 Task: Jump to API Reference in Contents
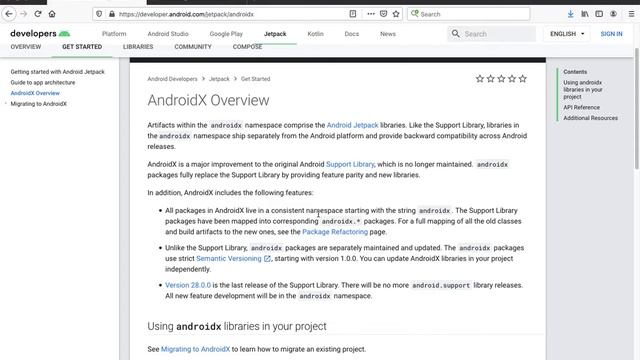pyautogui.click(x=582, y=107)
